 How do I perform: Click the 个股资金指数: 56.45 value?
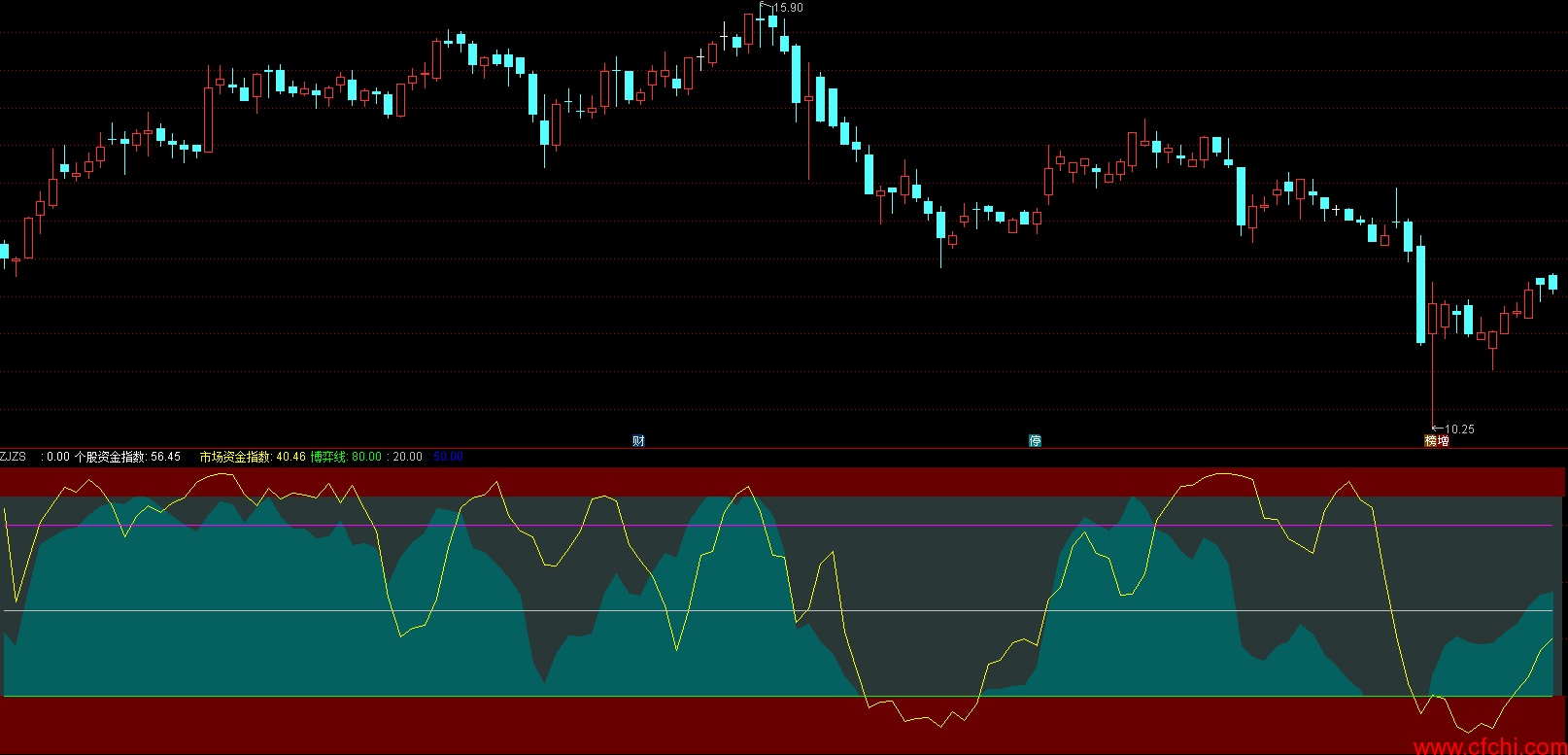[127, 457]
